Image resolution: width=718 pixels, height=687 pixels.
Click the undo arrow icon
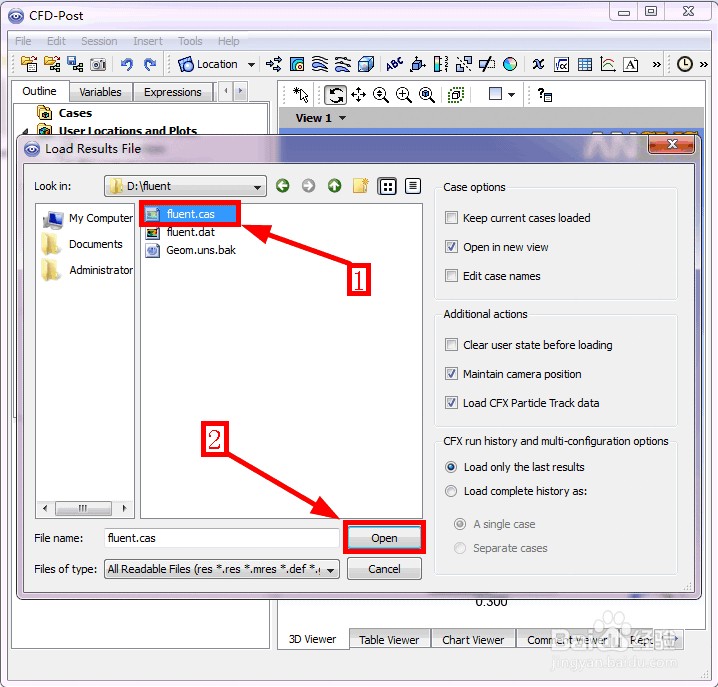tap(127, 64)
